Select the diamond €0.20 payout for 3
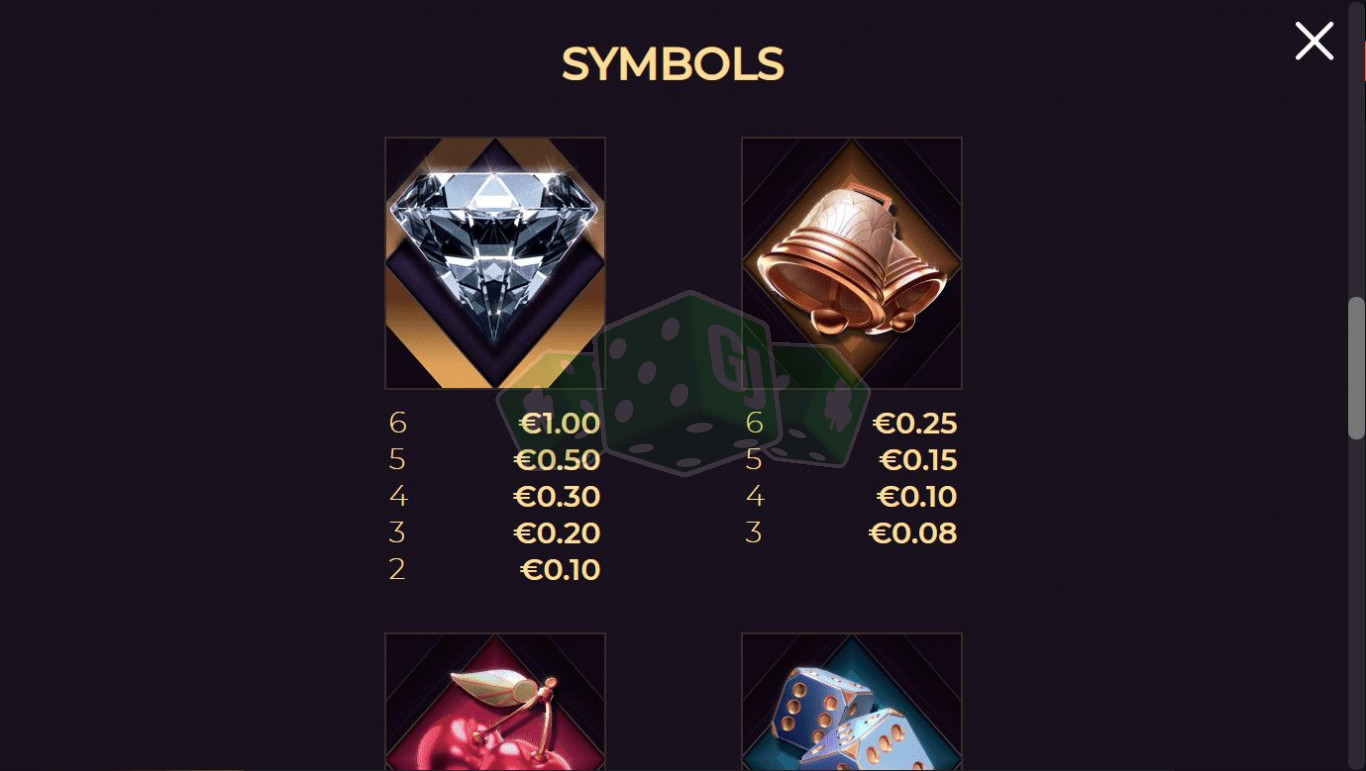This screenshot has width=1366, height=771. [557, 533]
